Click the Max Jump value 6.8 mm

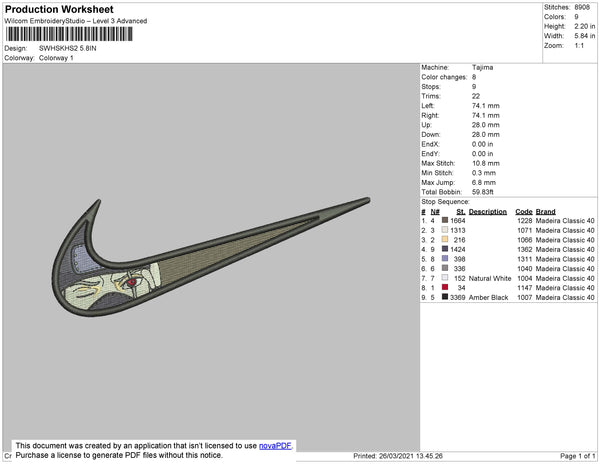coord(484,182)
